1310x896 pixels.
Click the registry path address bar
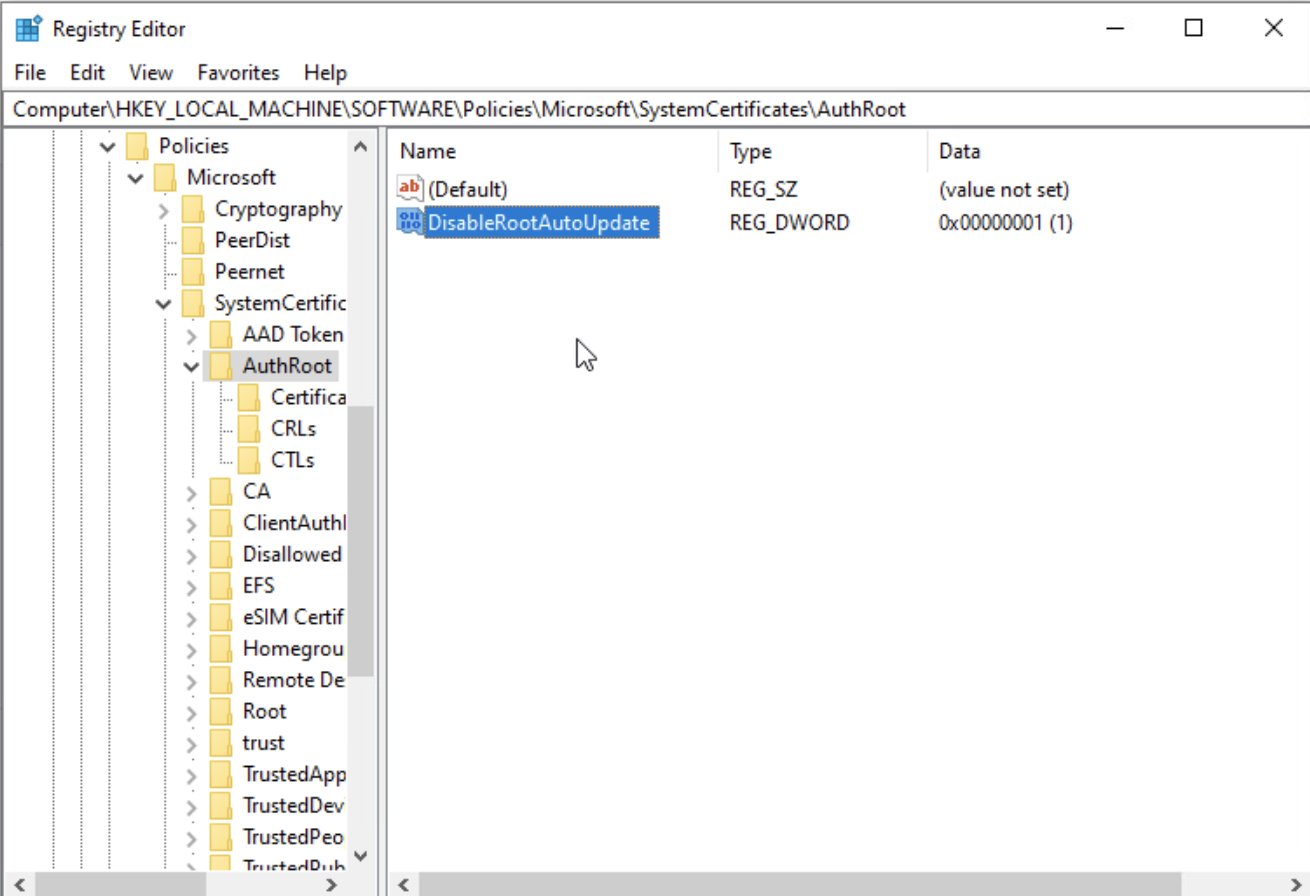tap(650, 109)
